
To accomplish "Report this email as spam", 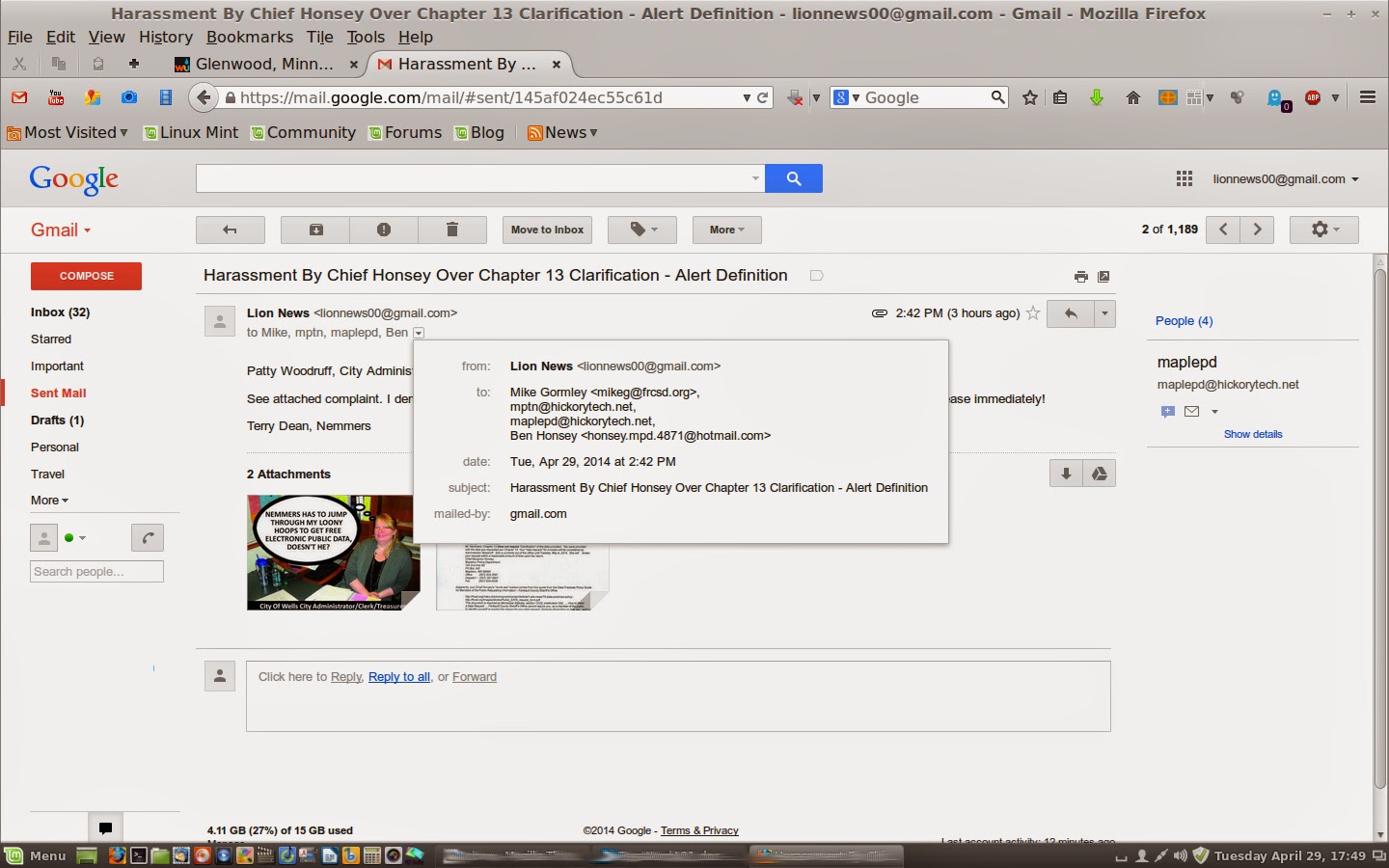I will point(384,230).
